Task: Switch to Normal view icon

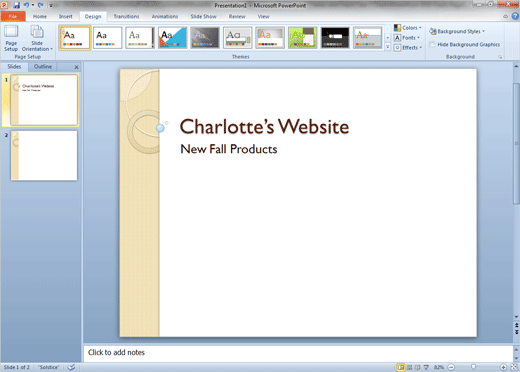Action: (x=401, y=367)
